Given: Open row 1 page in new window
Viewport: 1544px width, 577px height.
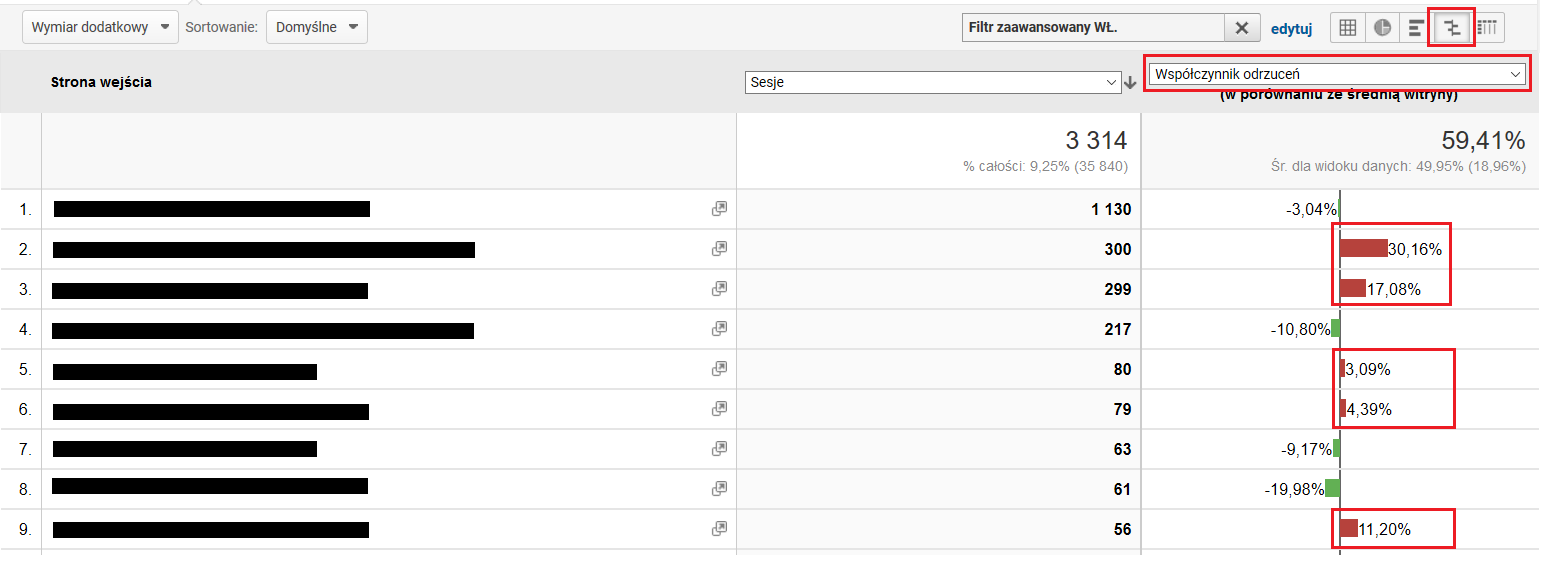Looking at the screenshot, I should click(719, 208).
